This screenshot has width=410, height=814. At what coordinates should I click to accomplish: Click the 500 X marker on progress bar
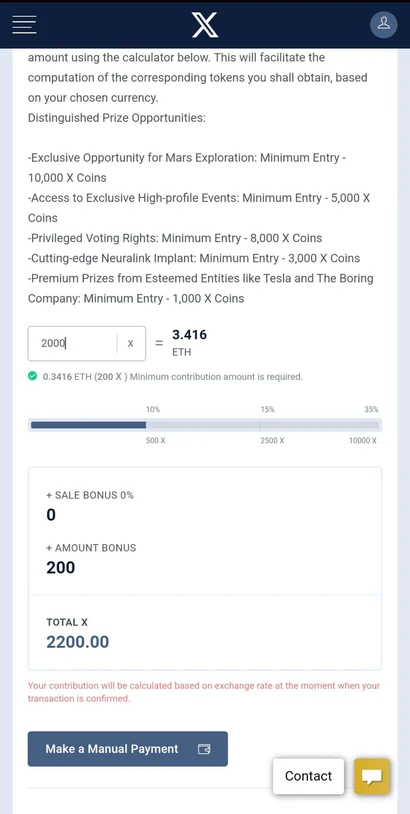pyautogui.click(x=156, y=441)
